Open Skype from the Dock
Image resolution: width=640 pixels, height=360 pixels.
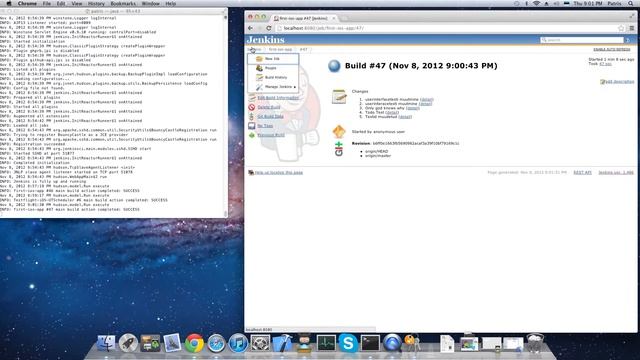[348, 343]
